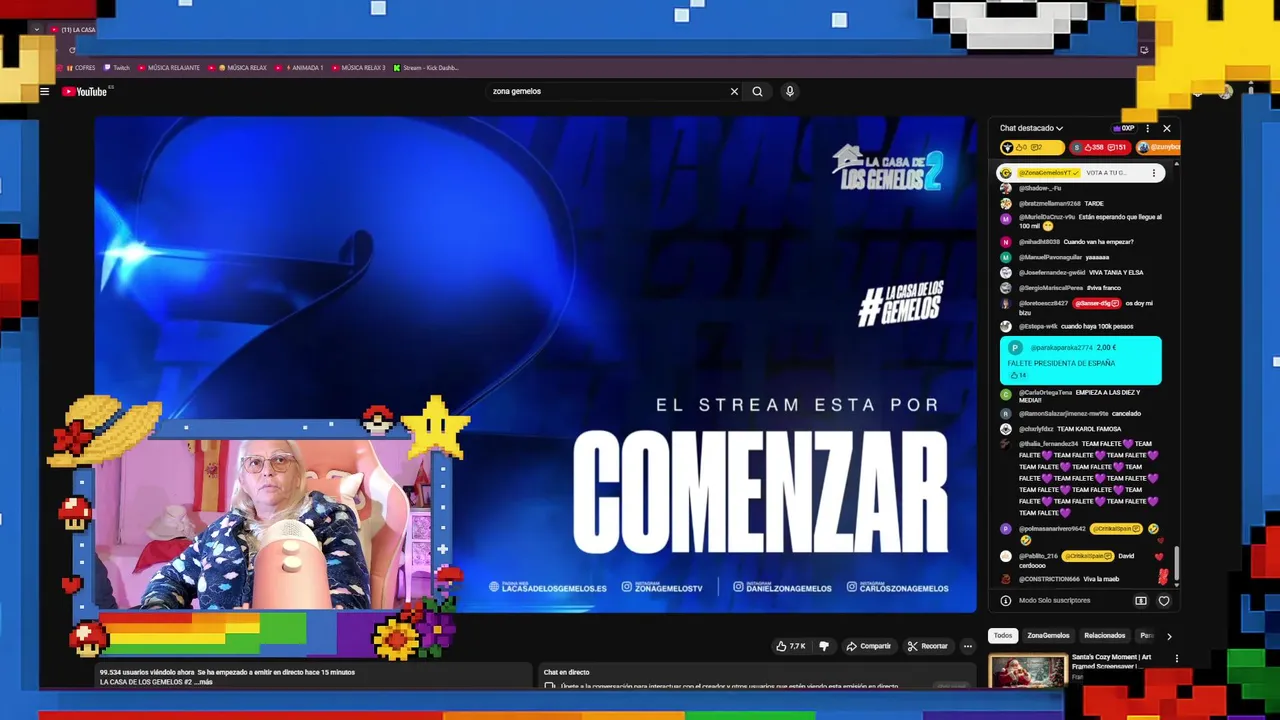Image resolution: width=1280 pixels, height=720 pixels.
Task: Like the video with the 7,7 K thumbs-up
Action: (790, 646)
